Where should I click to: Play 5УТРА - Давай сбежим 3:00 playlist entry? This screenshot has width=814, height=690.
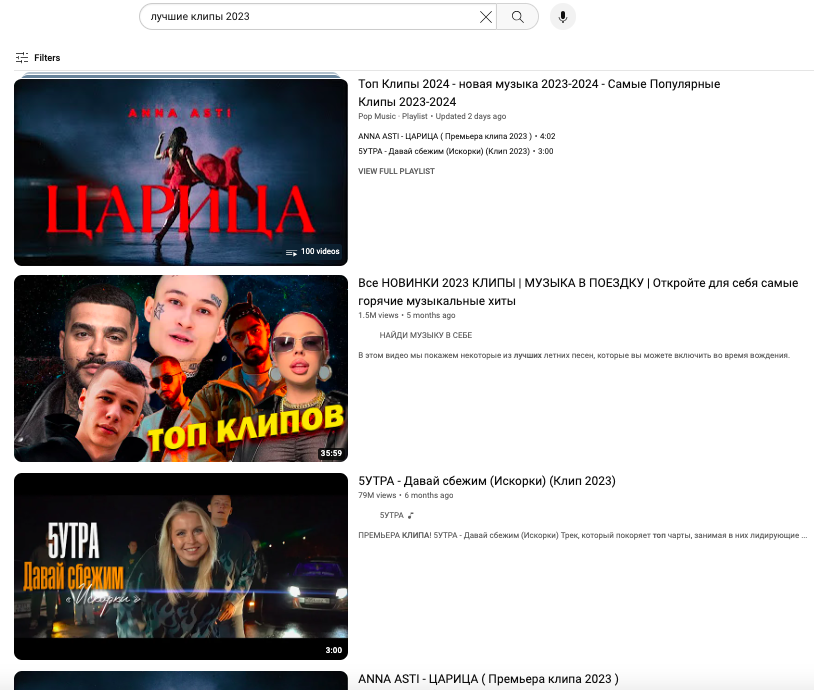click(456, 151)
